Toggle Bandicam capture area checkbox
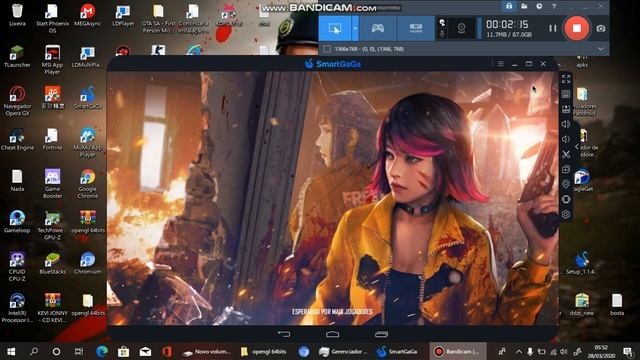640x360 pixels. tap(327, 49)
